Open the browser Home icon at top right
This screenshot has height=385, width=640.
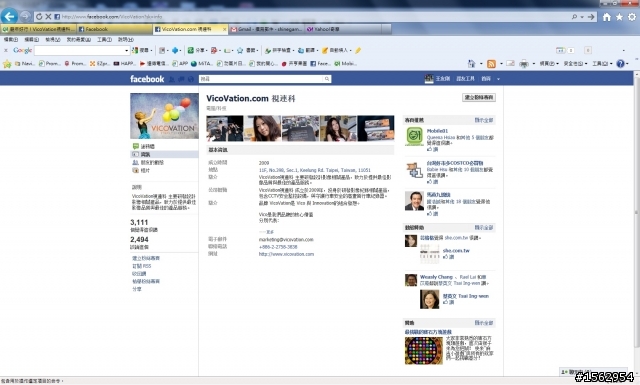pyautogui.click(x=607, y=17)
